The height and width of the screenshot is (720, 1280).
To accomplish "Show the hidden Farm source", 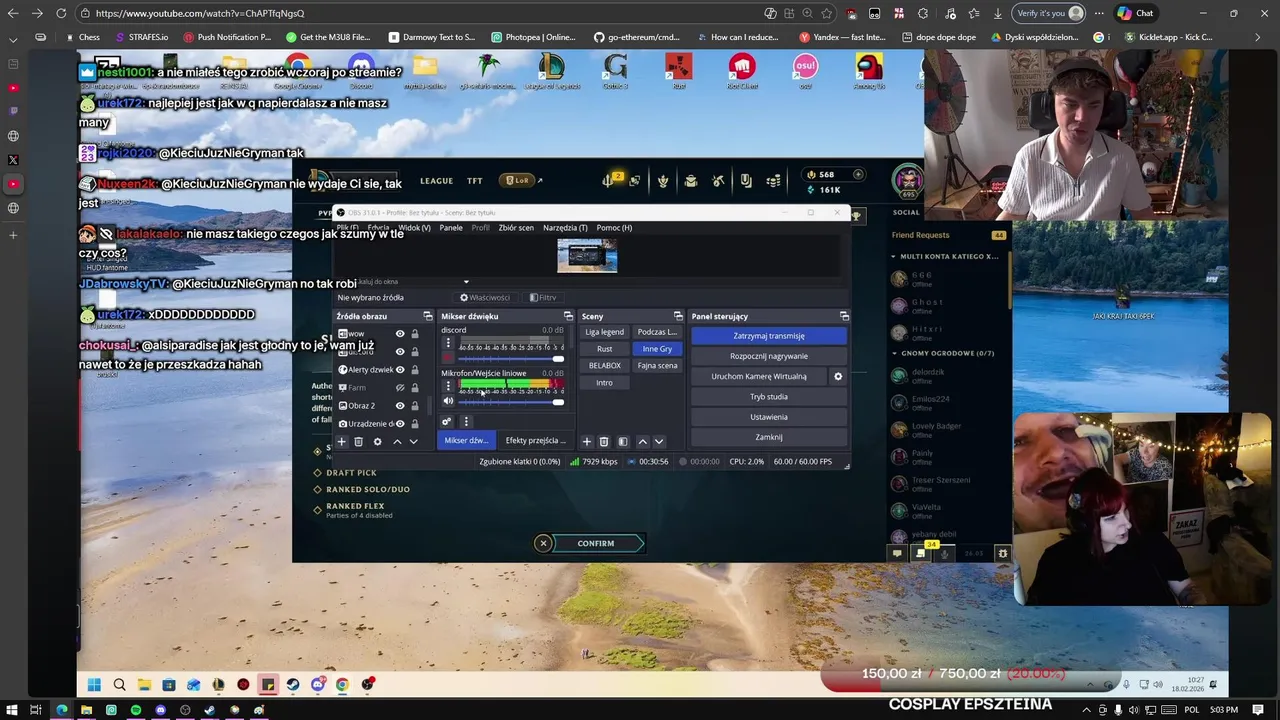I will tap(400, 388).
